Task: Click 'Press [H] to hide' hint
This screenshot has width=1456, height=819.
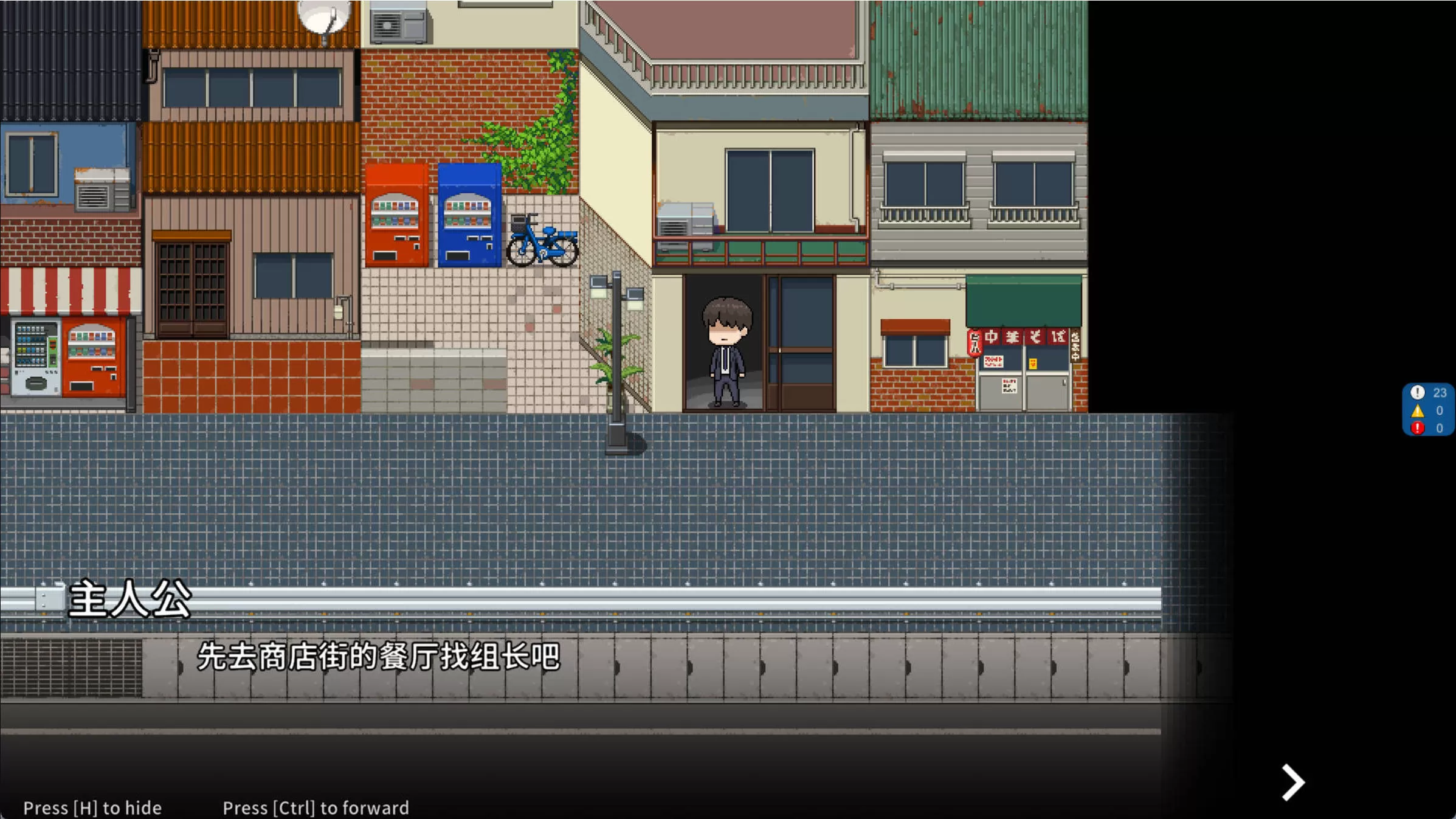Action: pyautogui.click(x=92, y=807)
